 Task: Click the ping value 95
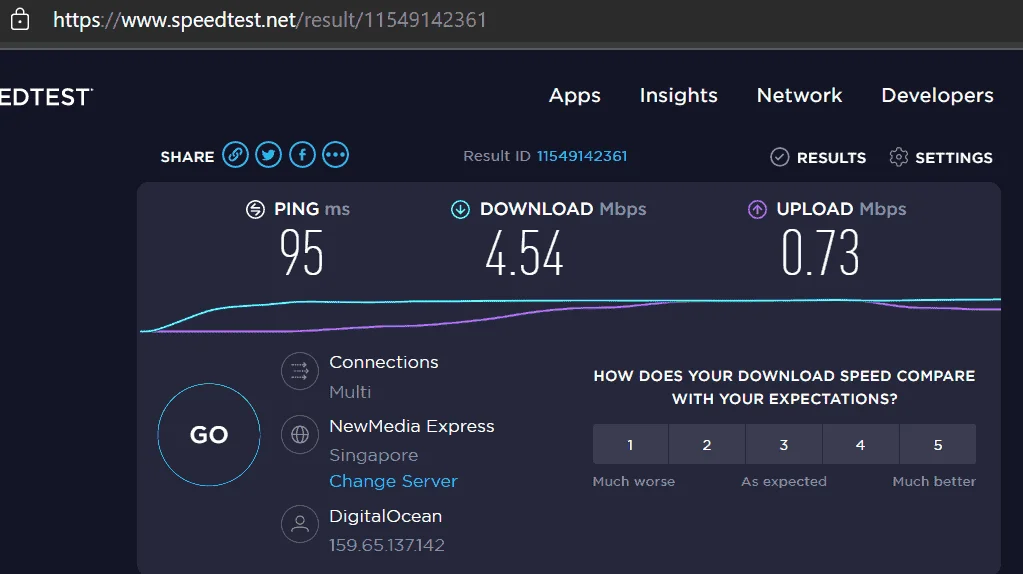tap(301, 253)
